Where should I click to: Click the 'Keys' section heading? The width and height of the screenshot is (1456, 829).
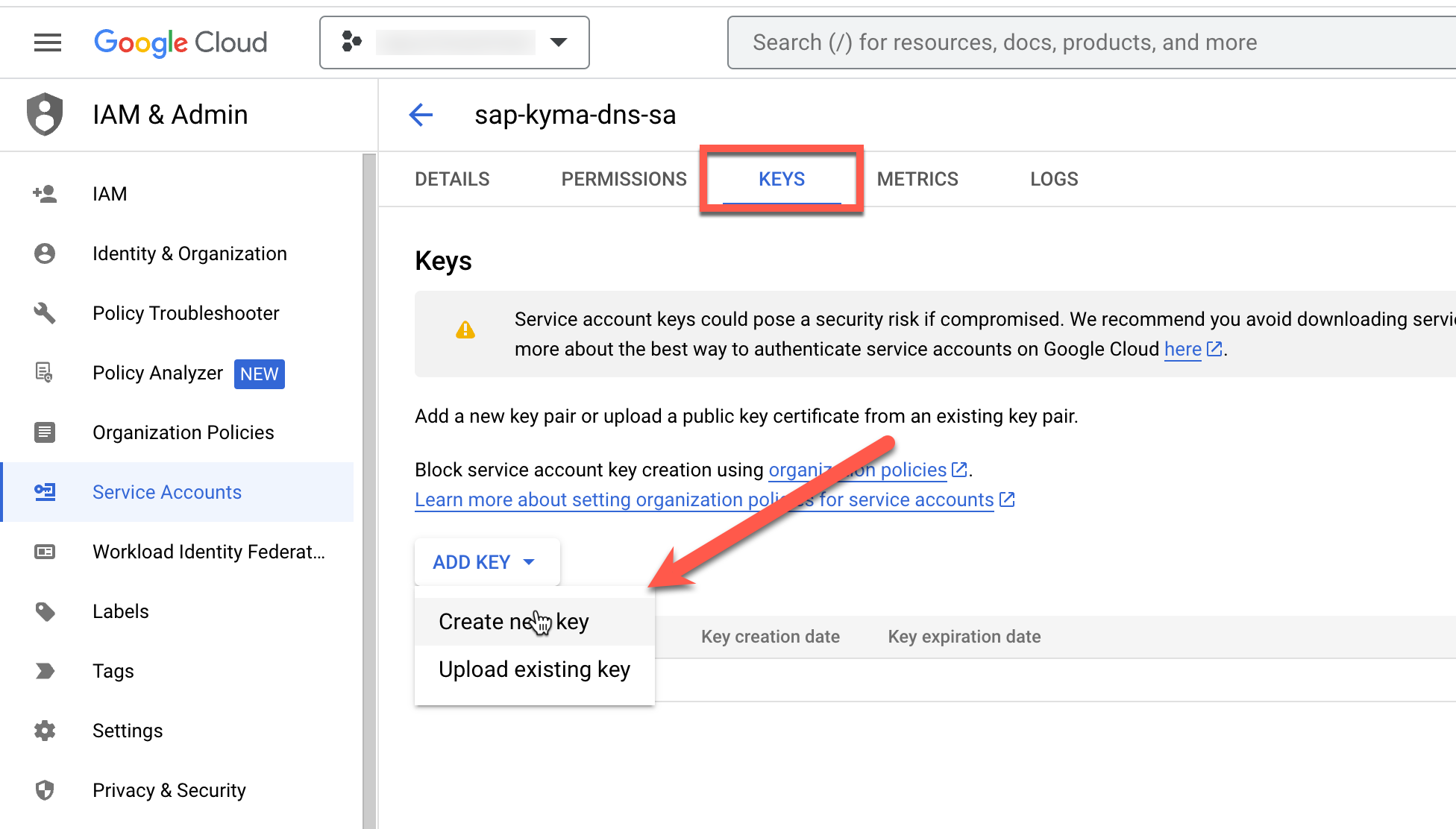pyautogui.click(x=443, y=261)
